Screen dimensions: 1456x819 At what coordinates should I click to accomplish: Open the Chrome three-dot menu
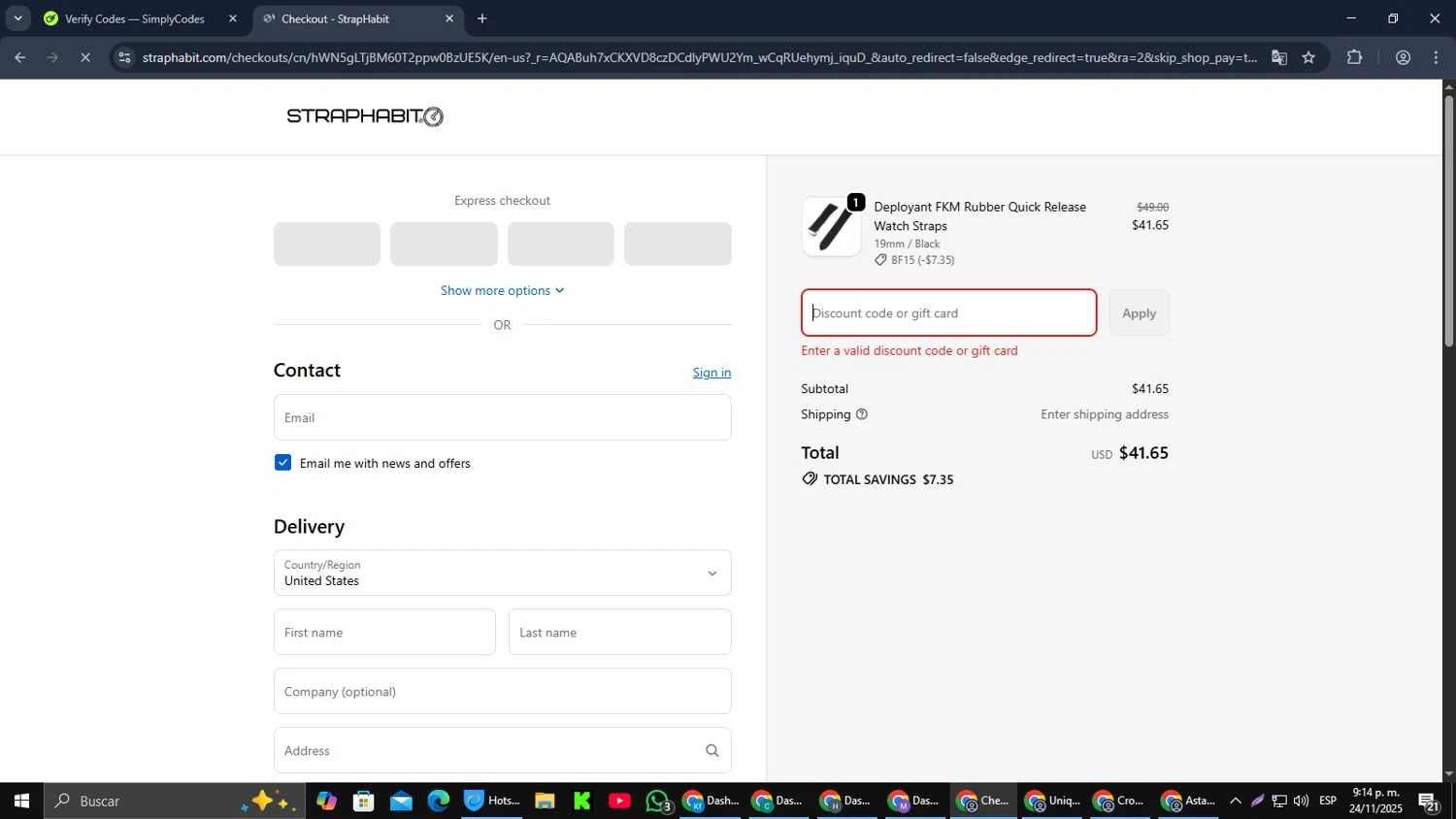click(1437, 57)
